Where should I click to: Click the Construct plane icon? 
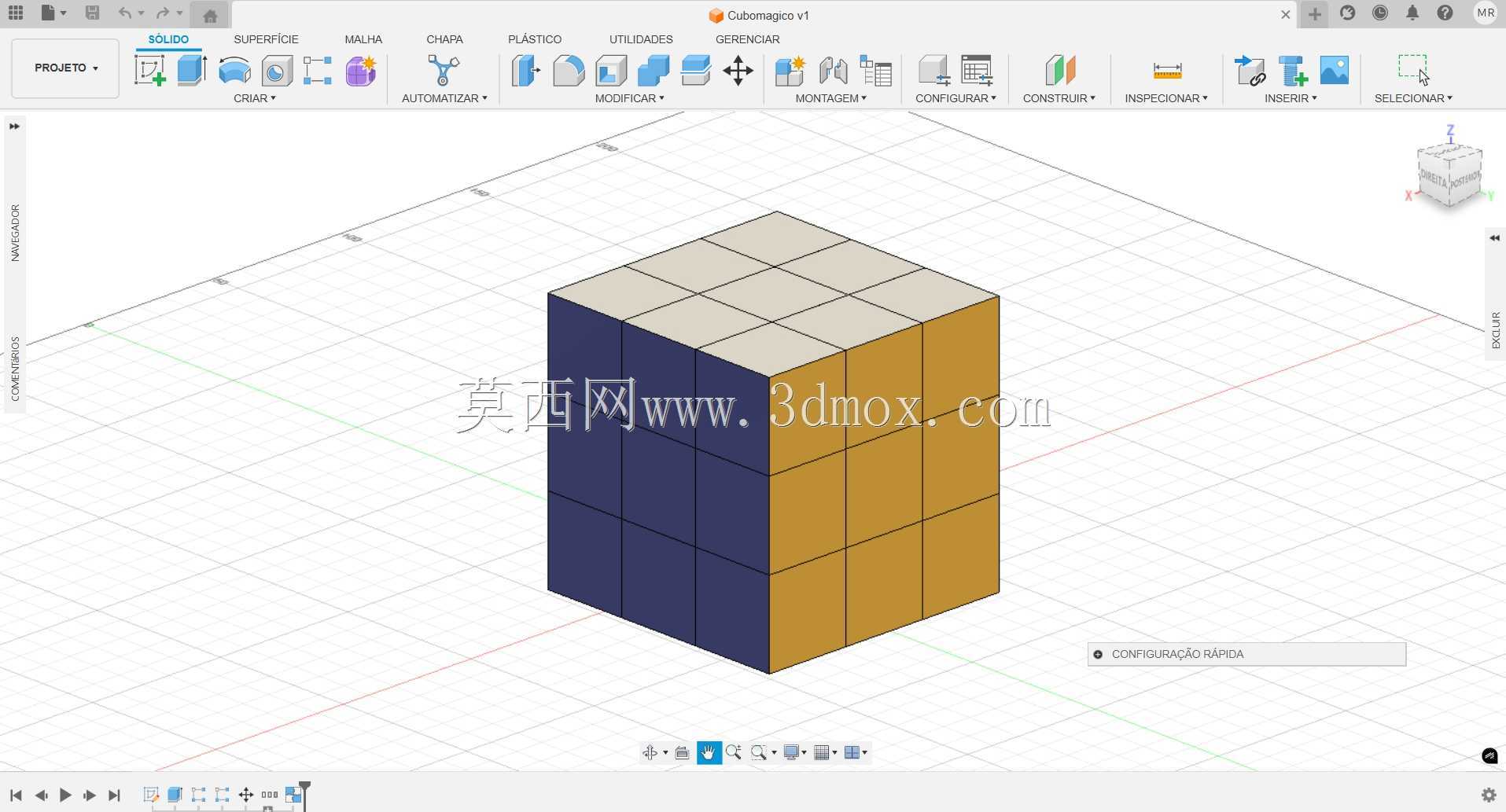pyautogui.click(x=1059, y=71)
